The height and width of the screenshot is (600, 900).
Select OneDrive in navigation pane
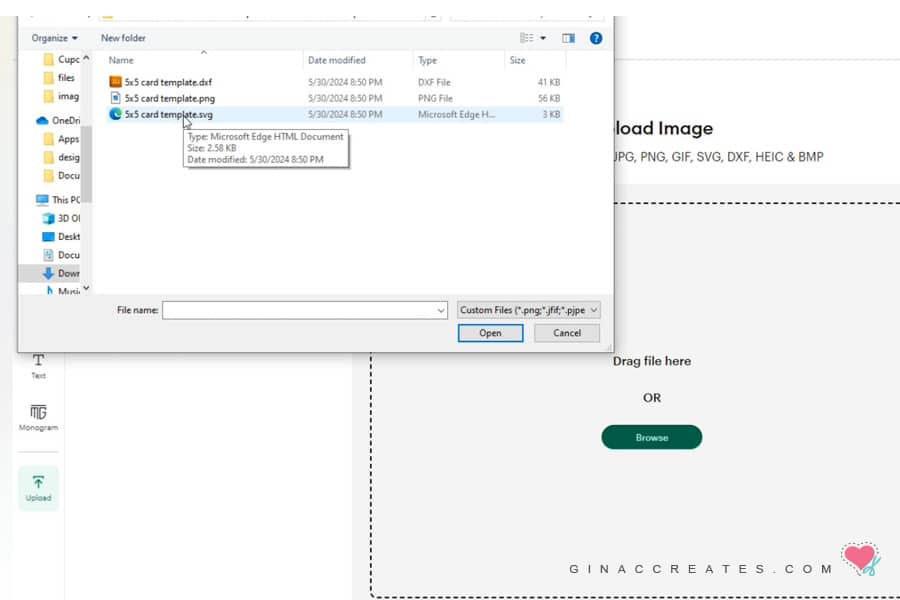58,120
